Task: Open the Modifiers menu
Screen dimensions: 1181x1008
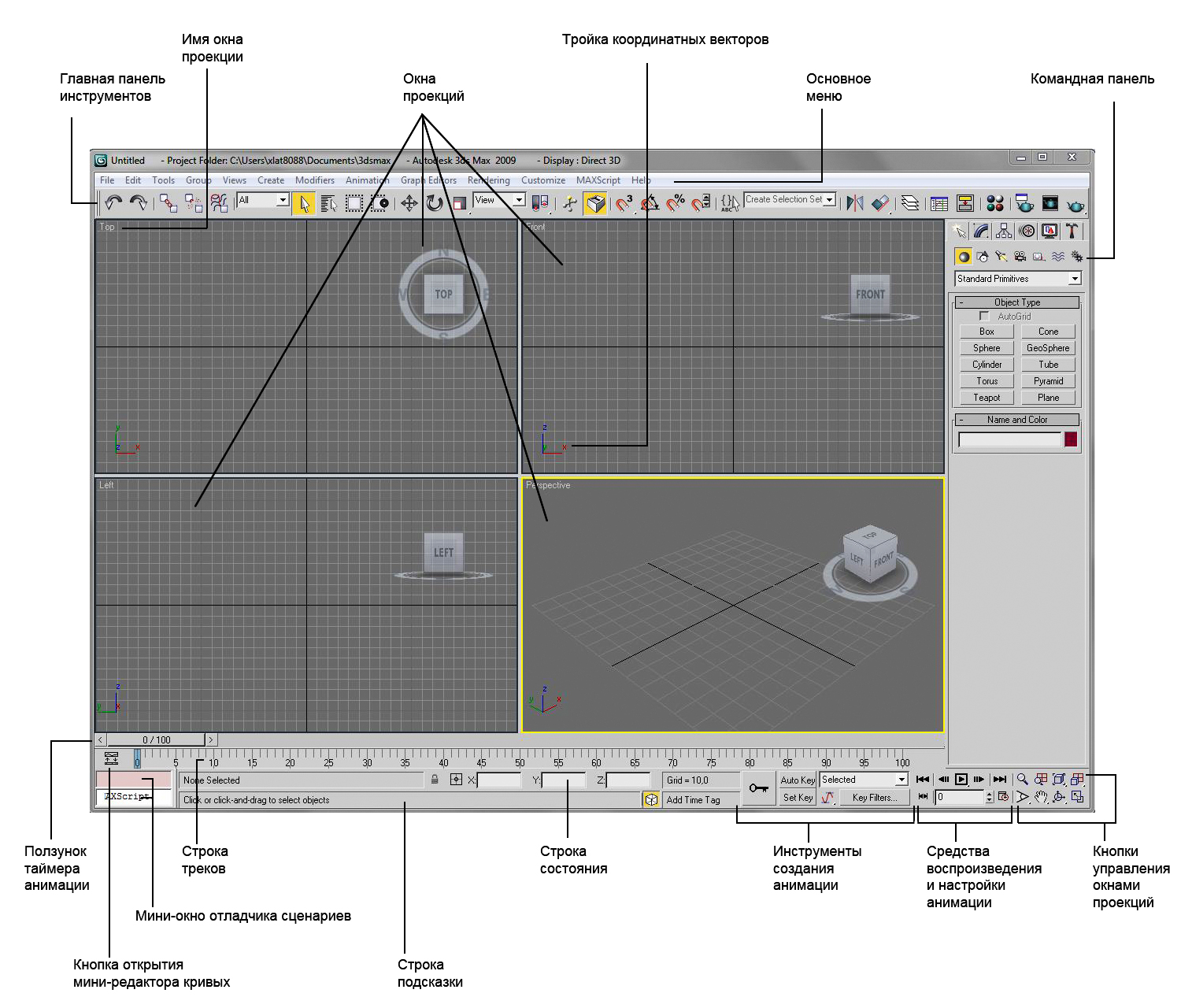Action: click(314, 180)
